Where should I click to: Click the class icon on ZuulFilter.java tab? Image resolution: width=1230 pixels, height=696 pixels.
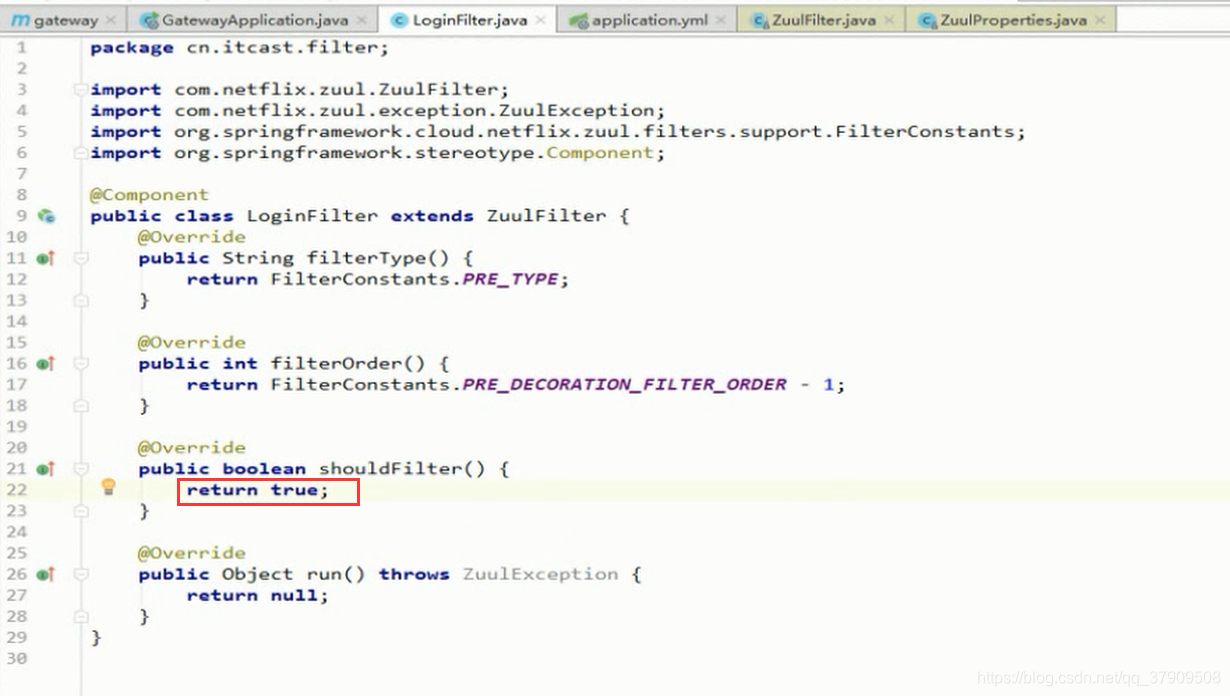pyautogui.click(x=760, y=20)
